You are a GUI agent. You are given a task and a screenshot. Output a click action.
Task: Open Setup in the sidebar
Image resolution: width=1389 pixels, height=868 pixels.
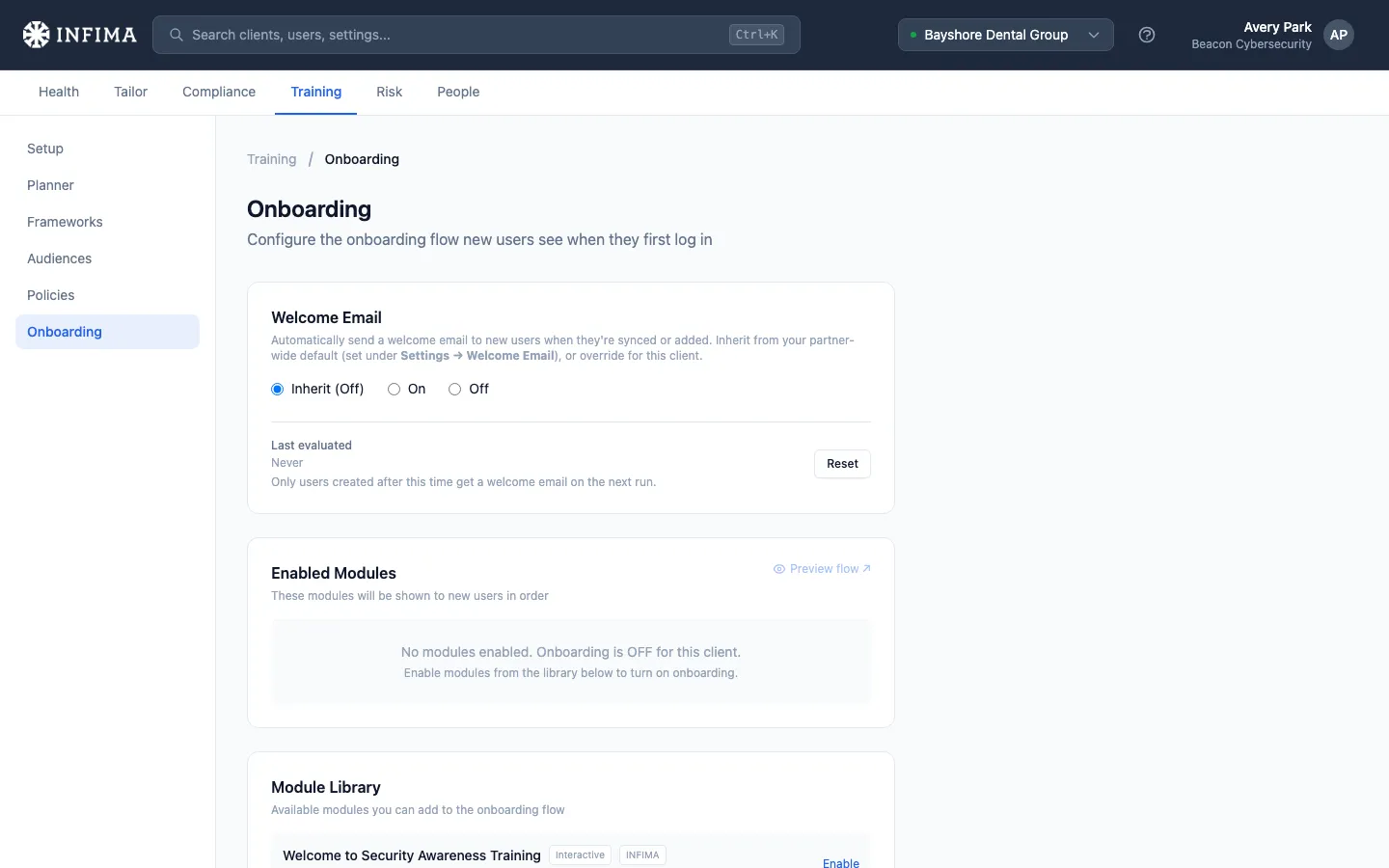[x=107, y=149]
